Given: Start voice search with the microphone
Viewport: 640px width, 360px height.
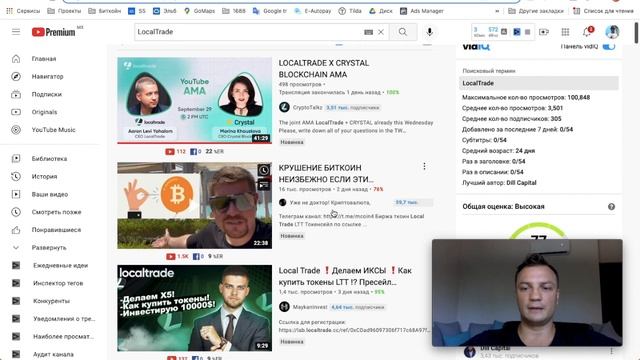Looking at the screenshot, I should [x=429, y=32].
